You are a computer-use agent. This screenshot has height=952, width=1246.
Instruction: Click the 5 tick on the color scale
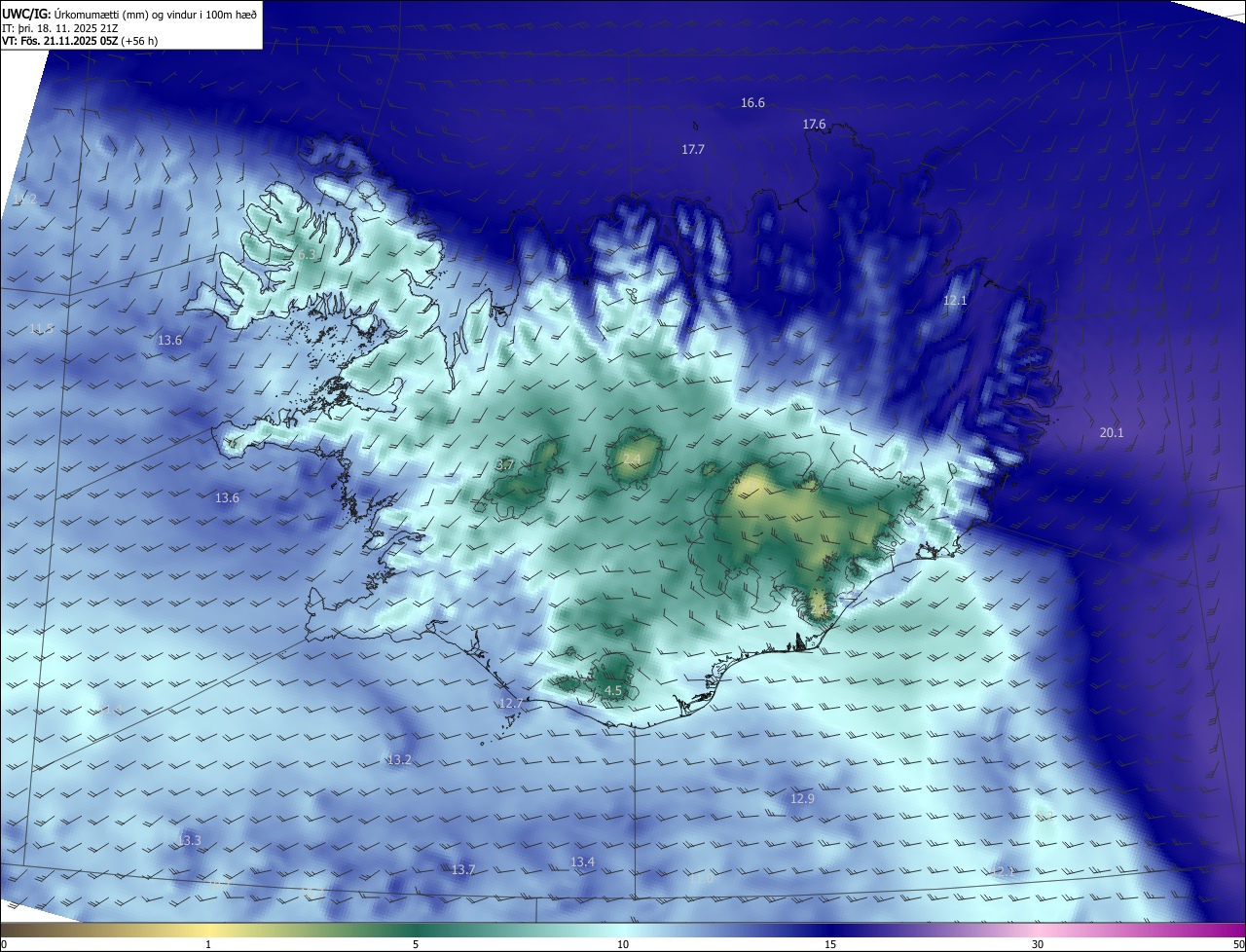(x=416, y=944)
